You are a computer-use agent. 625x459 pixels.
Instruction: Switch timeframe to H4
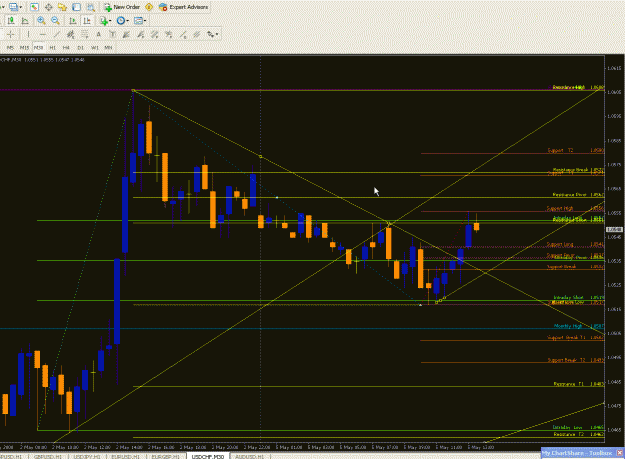point(66,48)
